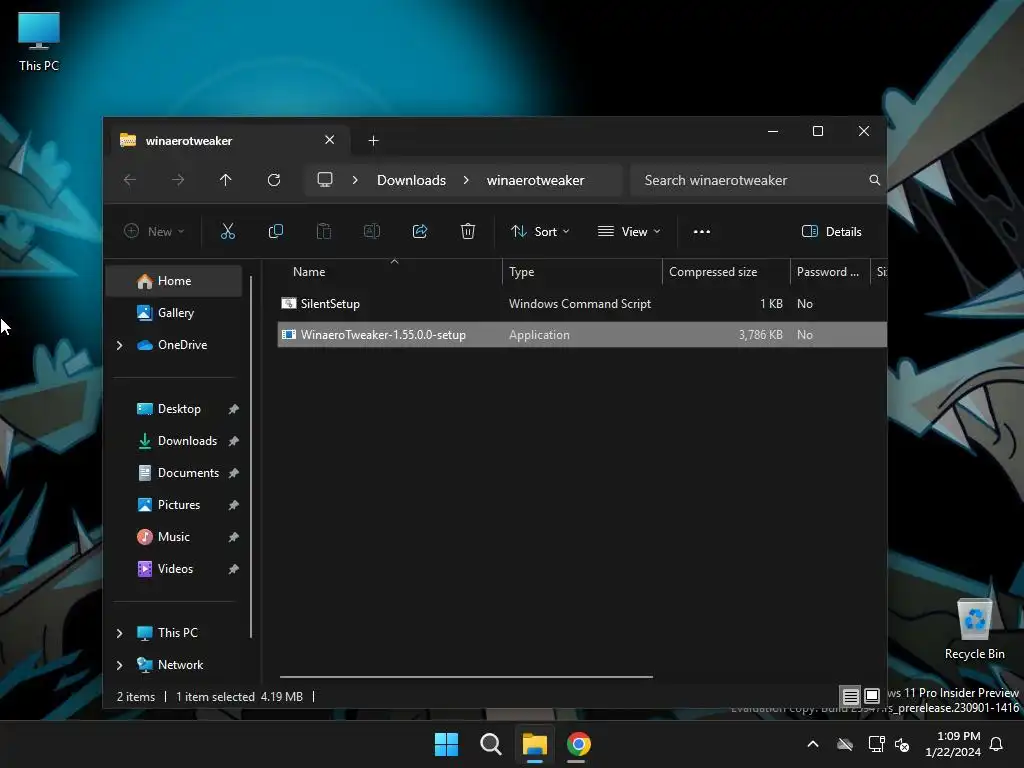Toggle the Details pane

click(x=831, y=232)
